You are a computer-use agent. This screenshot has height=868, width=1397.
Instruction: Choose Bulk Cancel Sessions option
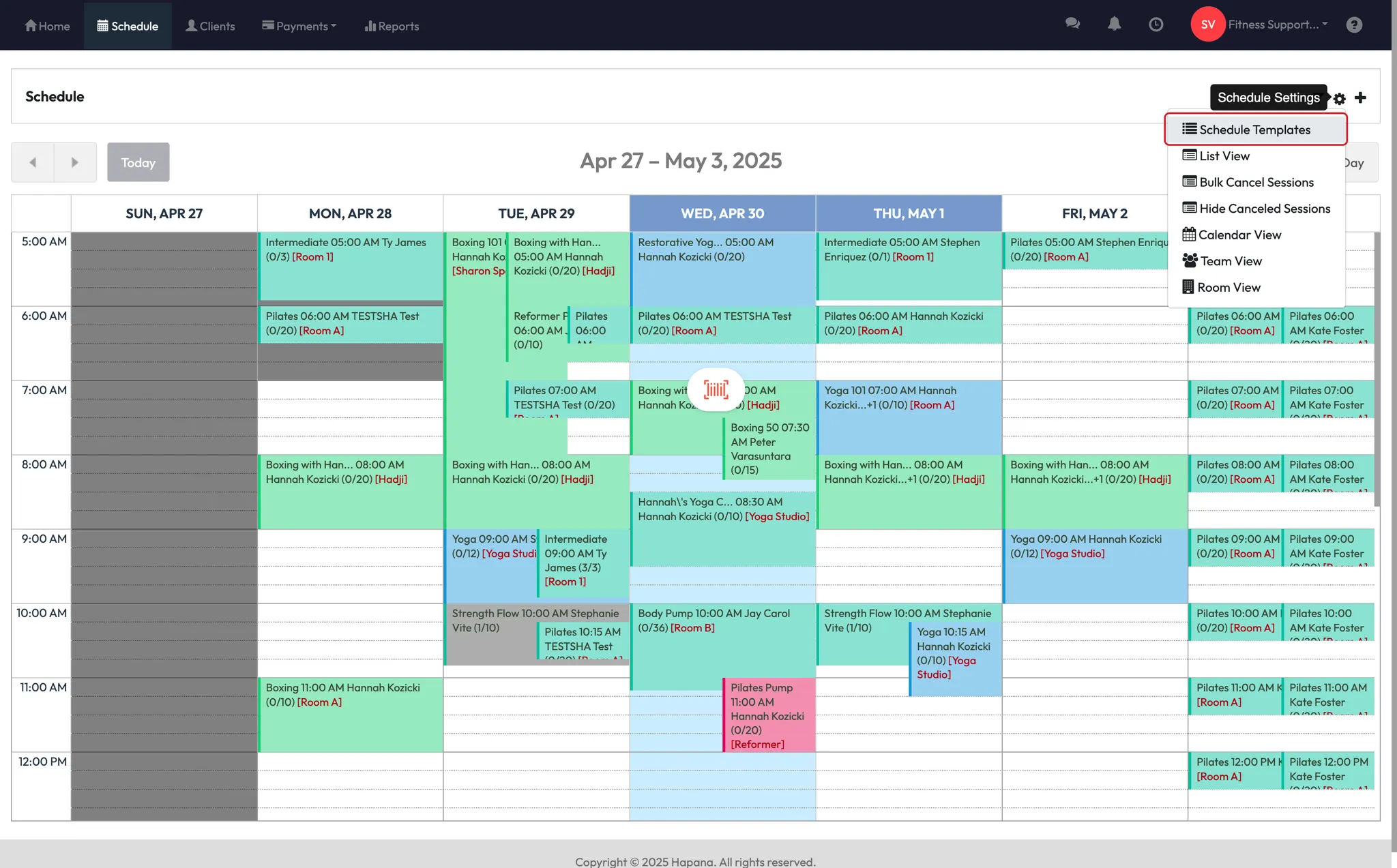click(x=1256, y=182)
